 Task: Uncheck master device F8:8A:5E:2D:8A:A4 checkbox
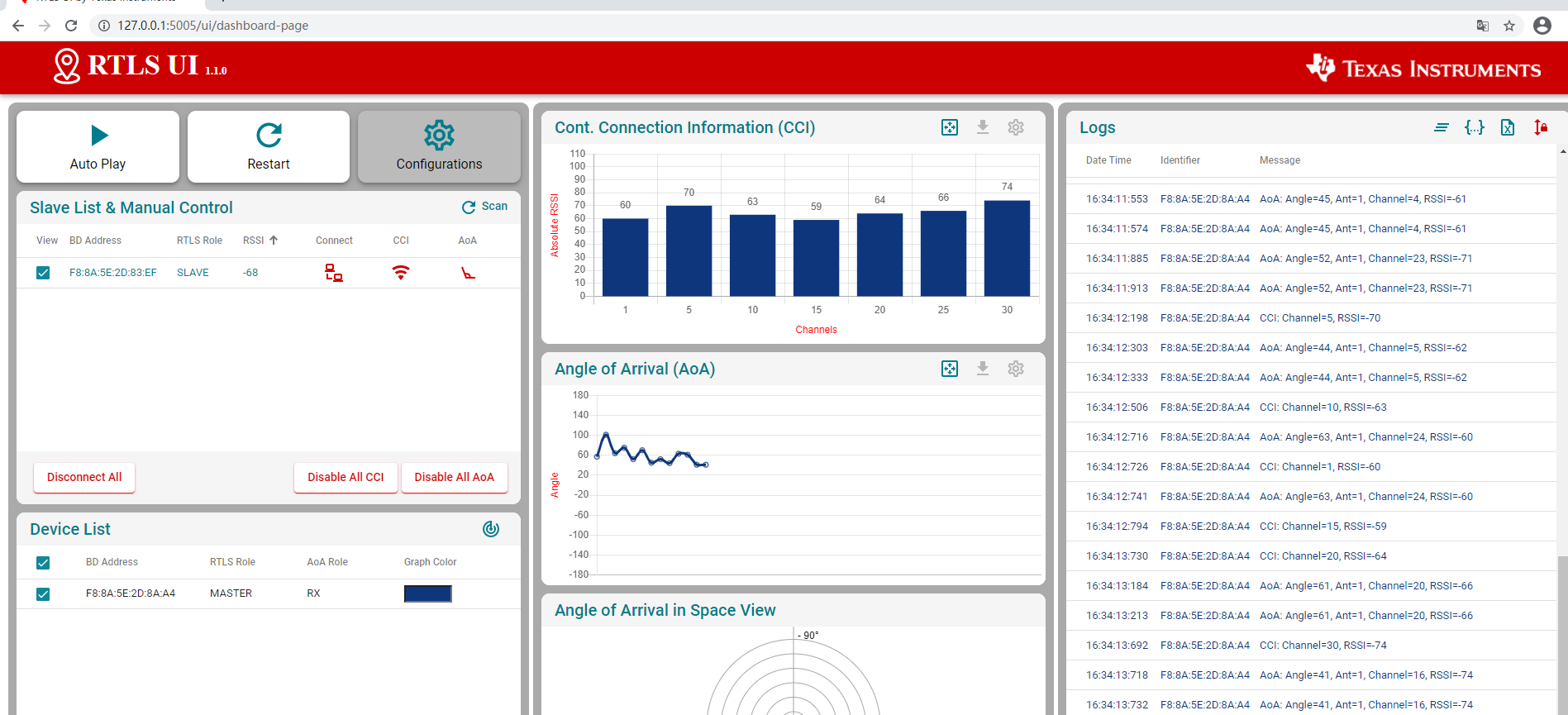pos(43,594)
